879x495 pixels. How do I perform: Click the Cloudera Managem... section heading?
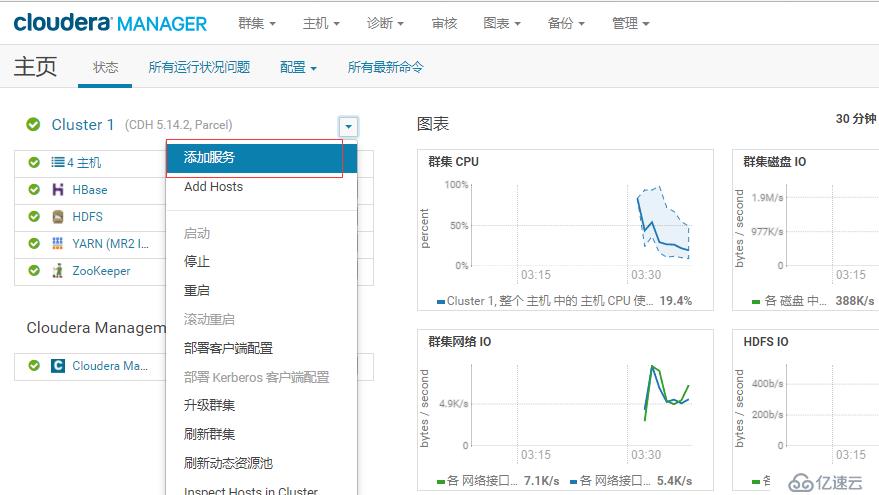[96, 327]
